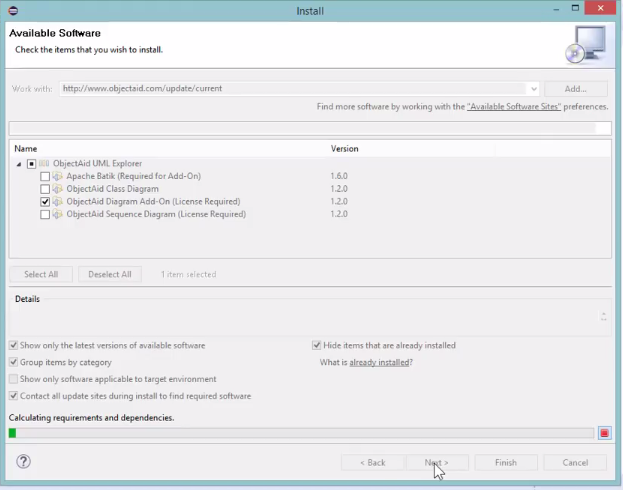Click the Deselect All button
623x490 pixels.
tap(110, 274)
